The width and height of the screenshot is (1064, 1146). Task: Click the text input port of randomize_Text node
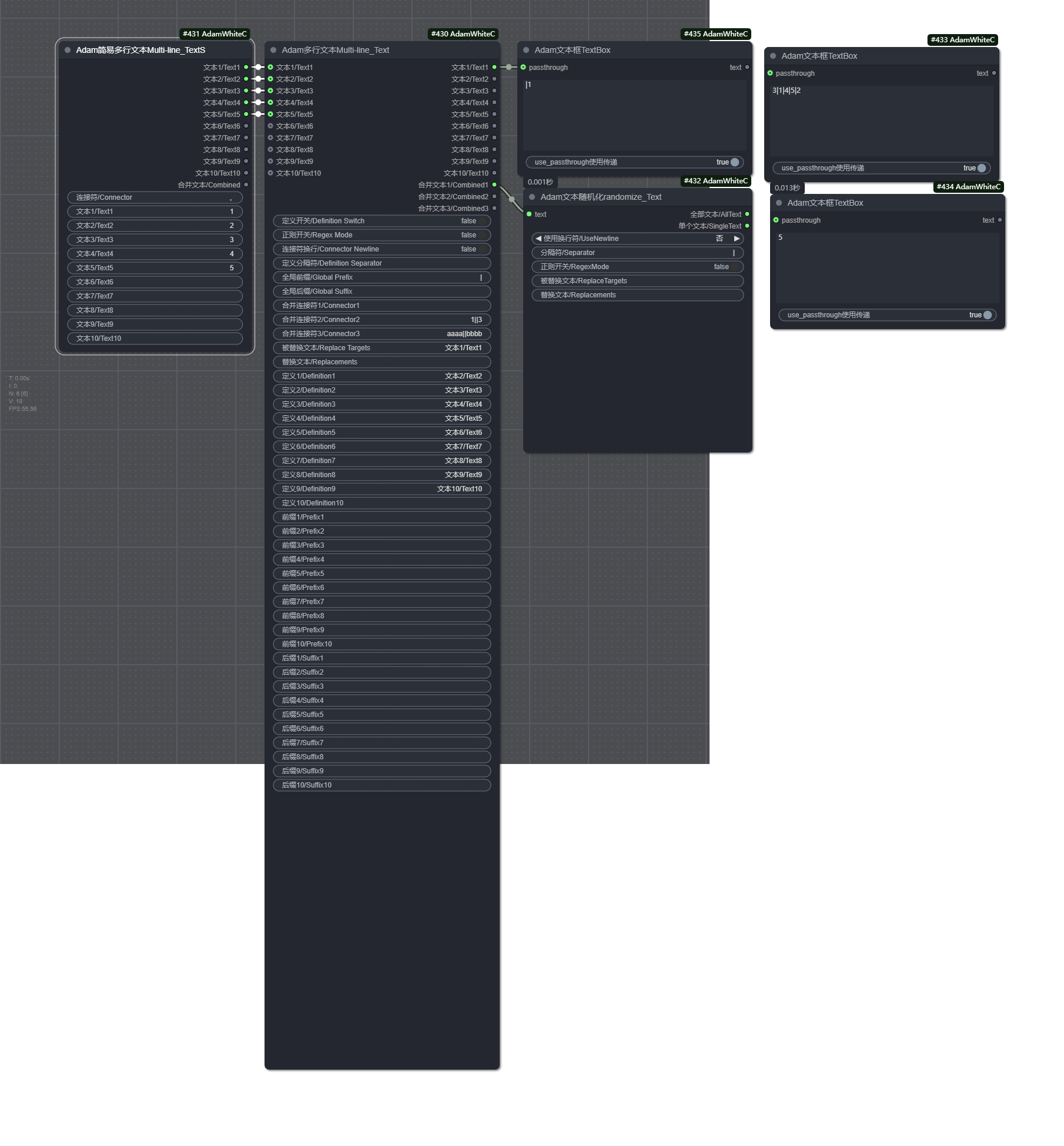point(529,214)
